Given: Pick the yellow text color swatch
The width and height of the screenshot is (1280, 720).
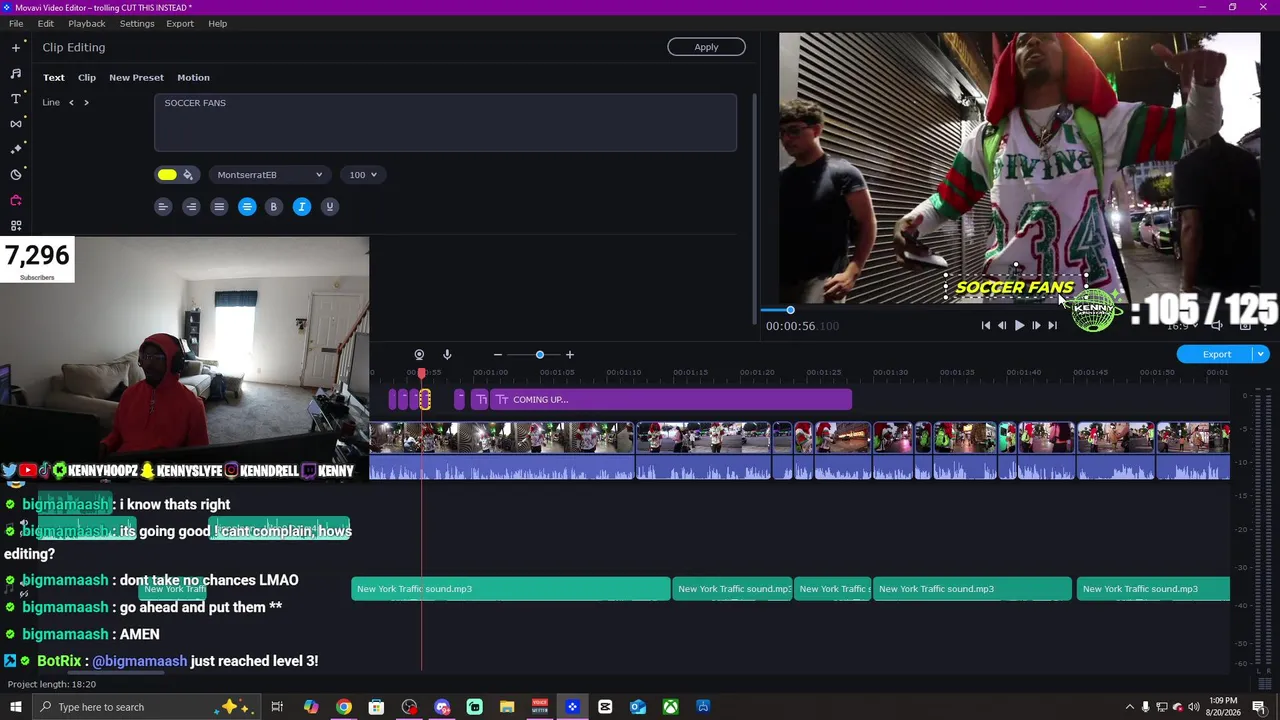Looking at the screenshot, I should (x=167, y=175).
